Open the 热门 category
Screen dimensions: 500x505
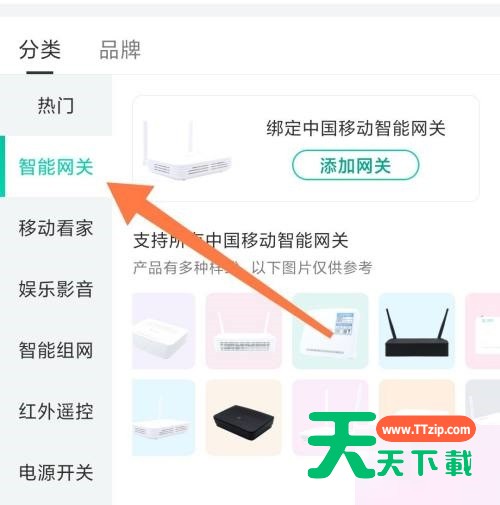coord(56,106)
